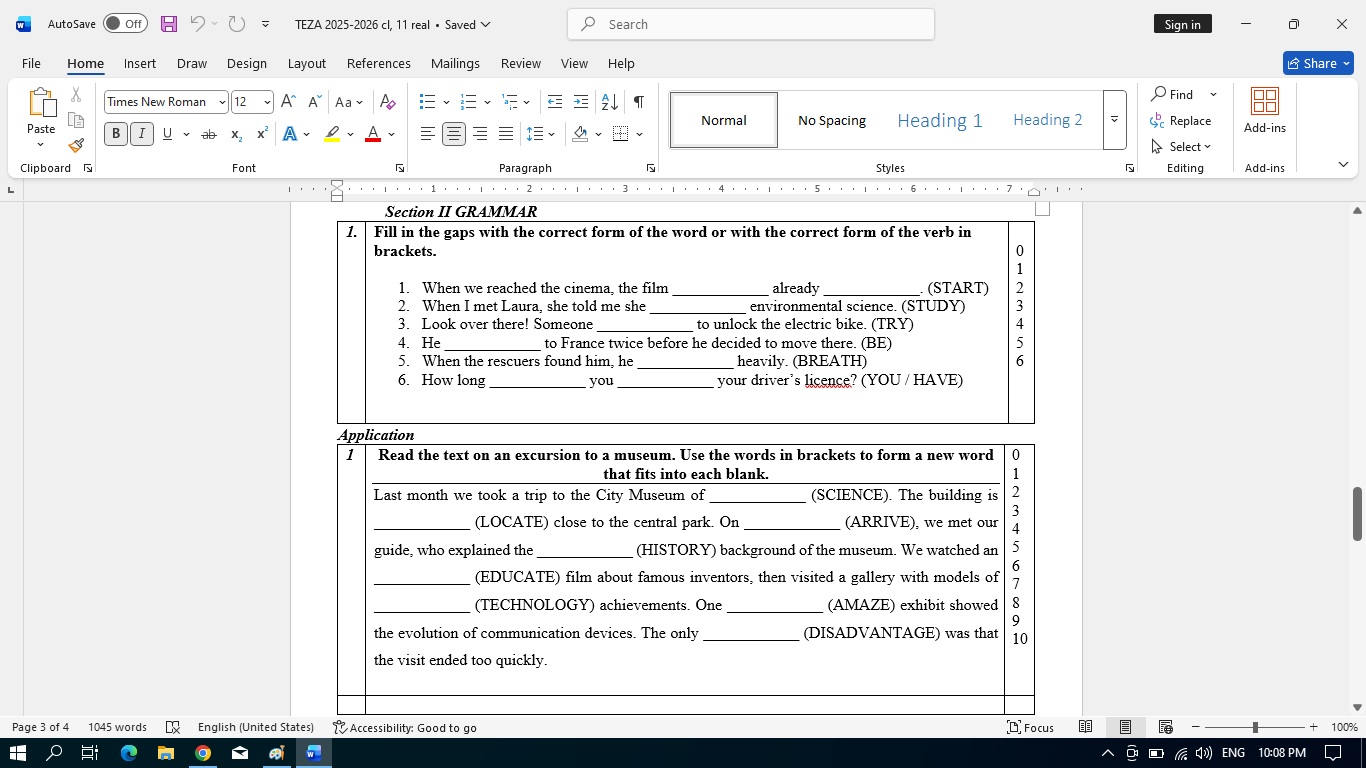Image resolution: width=1366 pixels, height=768 pixels.
Task: Increase indent of paragraph
Action: coord(581,102)
